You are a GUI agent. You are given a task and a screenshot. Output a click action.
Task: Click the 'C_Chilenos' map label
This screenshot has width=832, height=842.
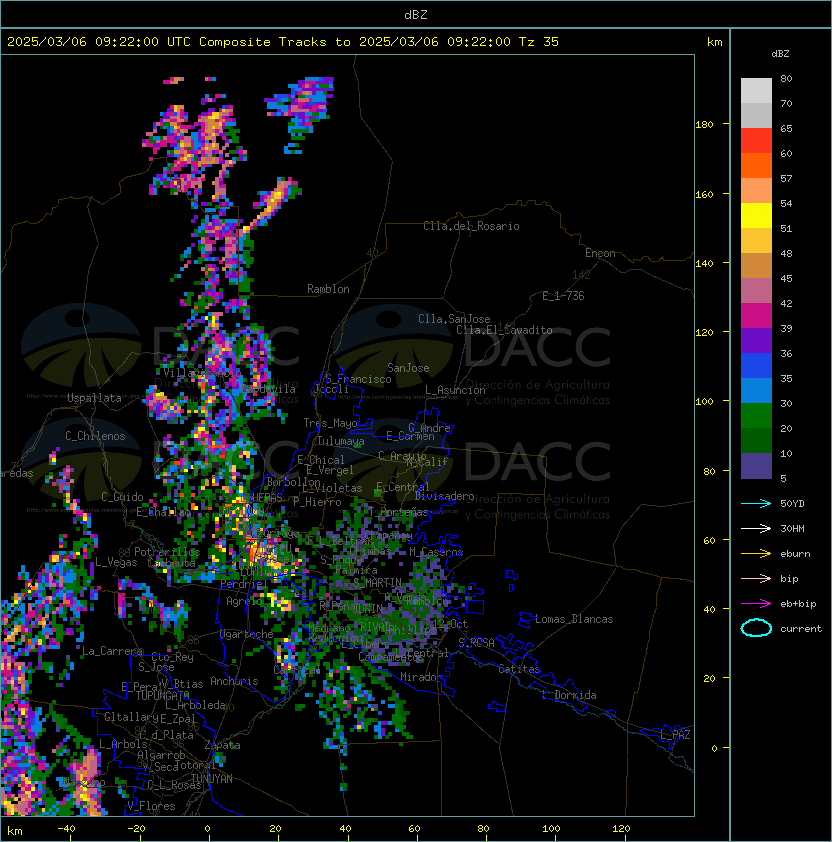tap(95, 436)
